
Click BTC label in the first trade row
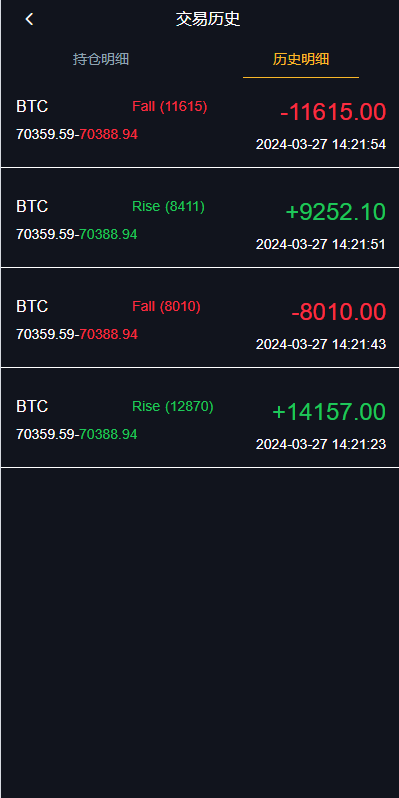click(32, 106)
